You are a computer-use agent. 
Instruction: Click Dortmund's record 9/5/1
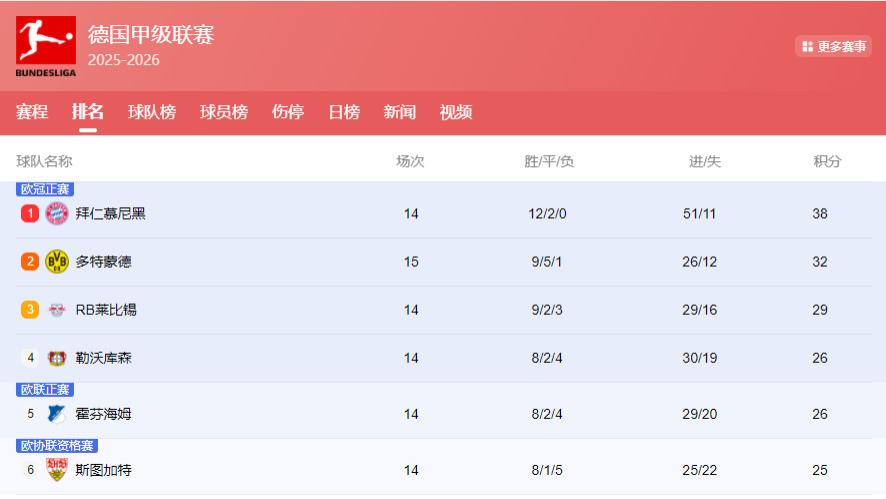(547, 262)
